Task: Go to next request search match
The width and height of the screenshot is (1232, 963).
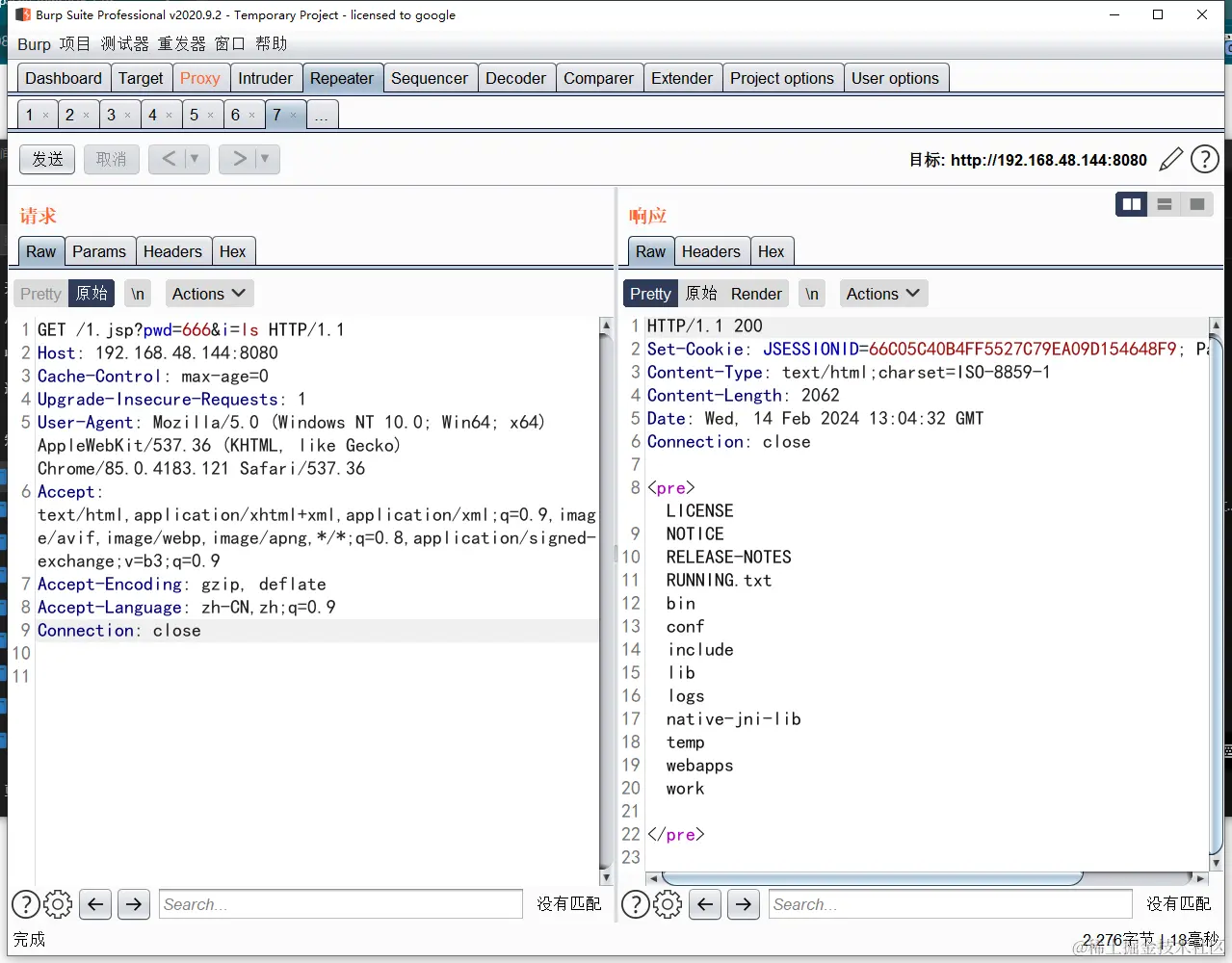Action: pyautogui.click(x=134, y=904)
